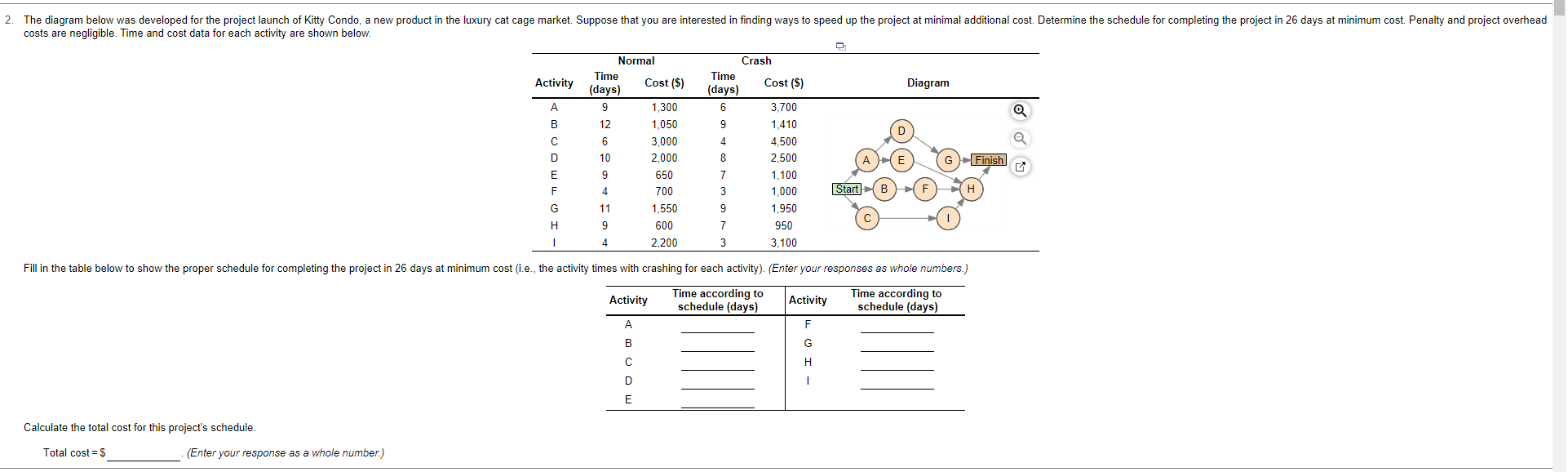Select activity row A in the cost table
The image size is (1568, 472).
(555, 107)
